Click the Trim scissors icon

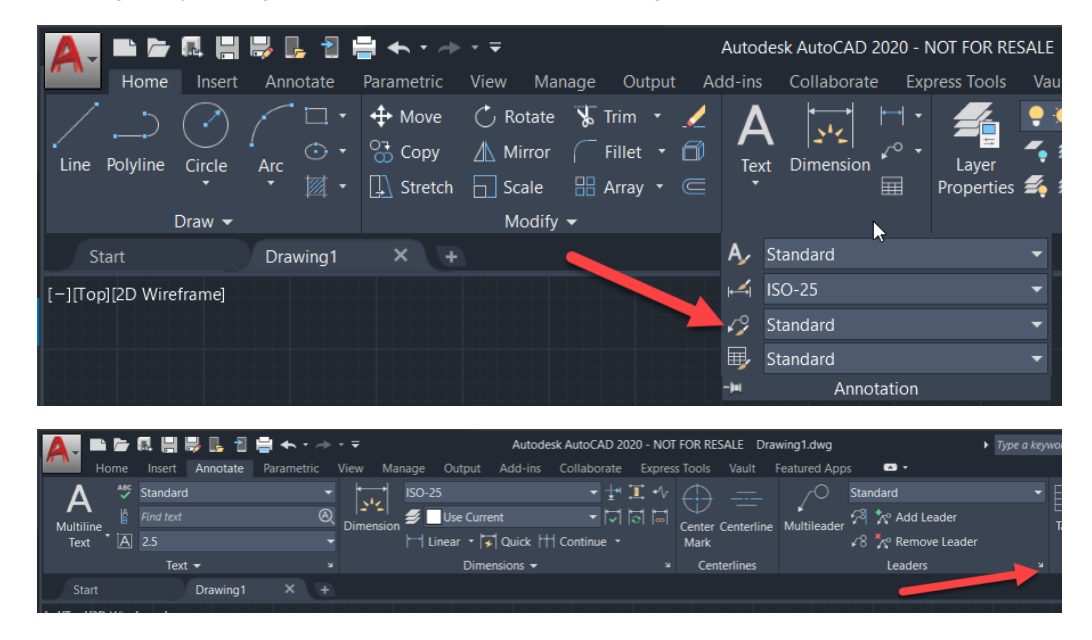coord(585,116)
